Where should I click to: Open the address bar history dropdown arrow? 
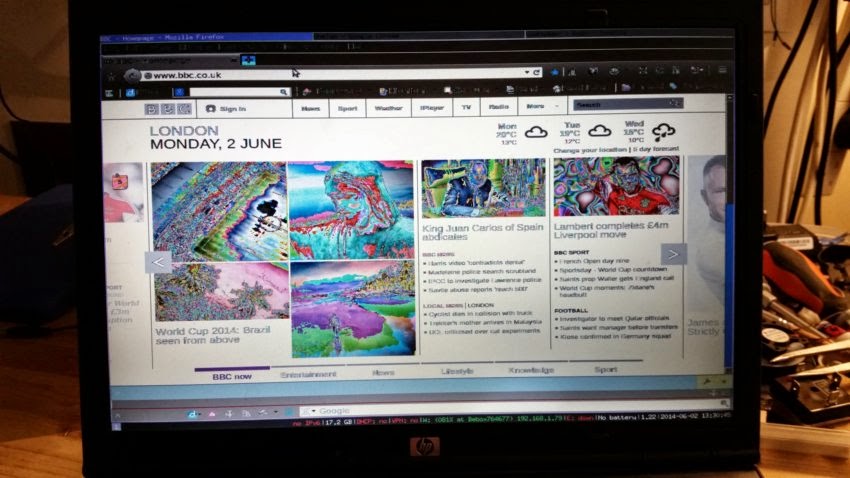click(x=526, y=72)
